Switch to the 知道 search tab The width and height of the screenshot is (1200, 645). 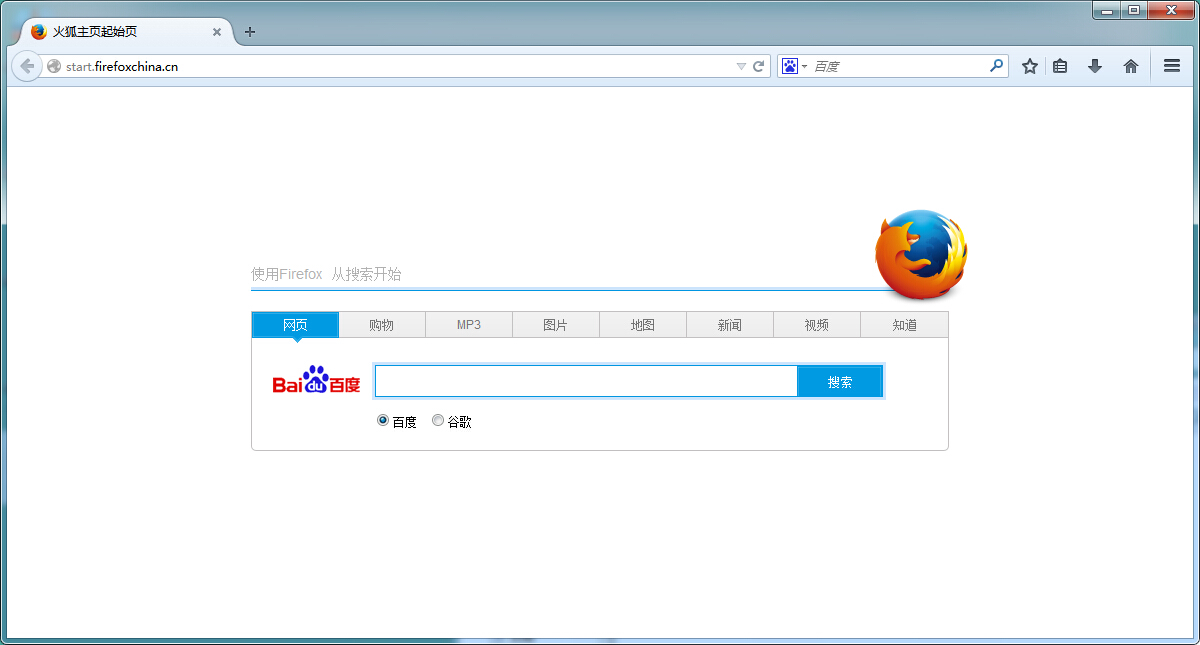point(904,325)
